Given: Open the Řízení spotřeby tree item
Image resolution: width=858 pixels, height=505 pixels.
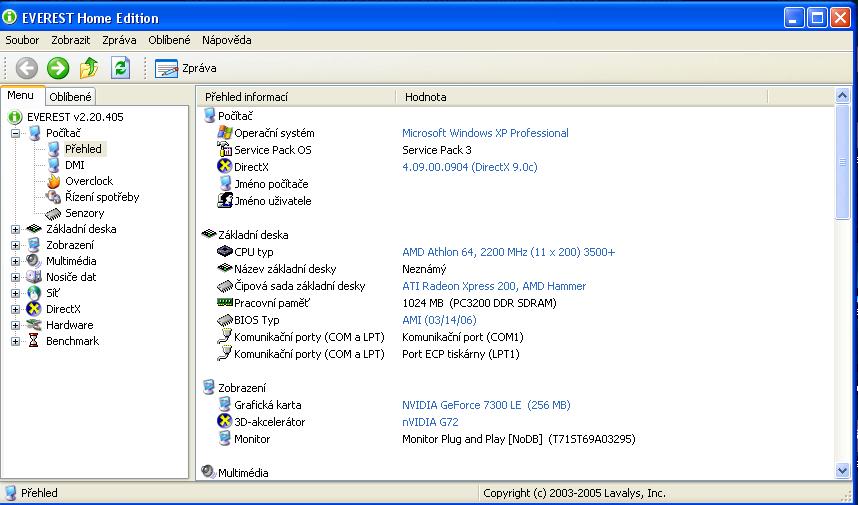Looking at the screenshot, I should [x=101, y=197].
